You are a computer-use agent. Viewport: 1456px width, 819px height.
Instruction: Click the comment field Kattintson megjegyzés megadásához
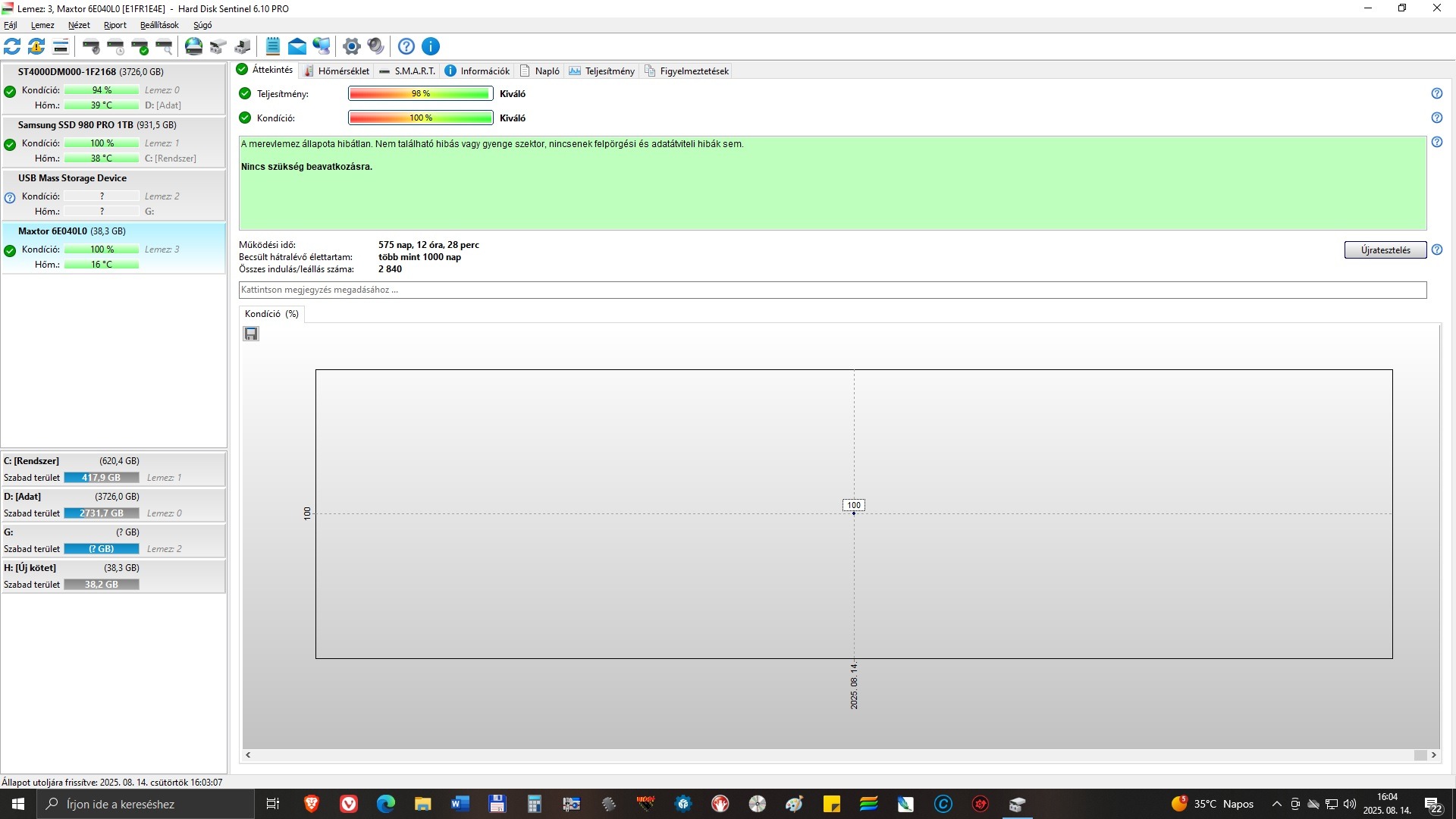click(832, 290)
